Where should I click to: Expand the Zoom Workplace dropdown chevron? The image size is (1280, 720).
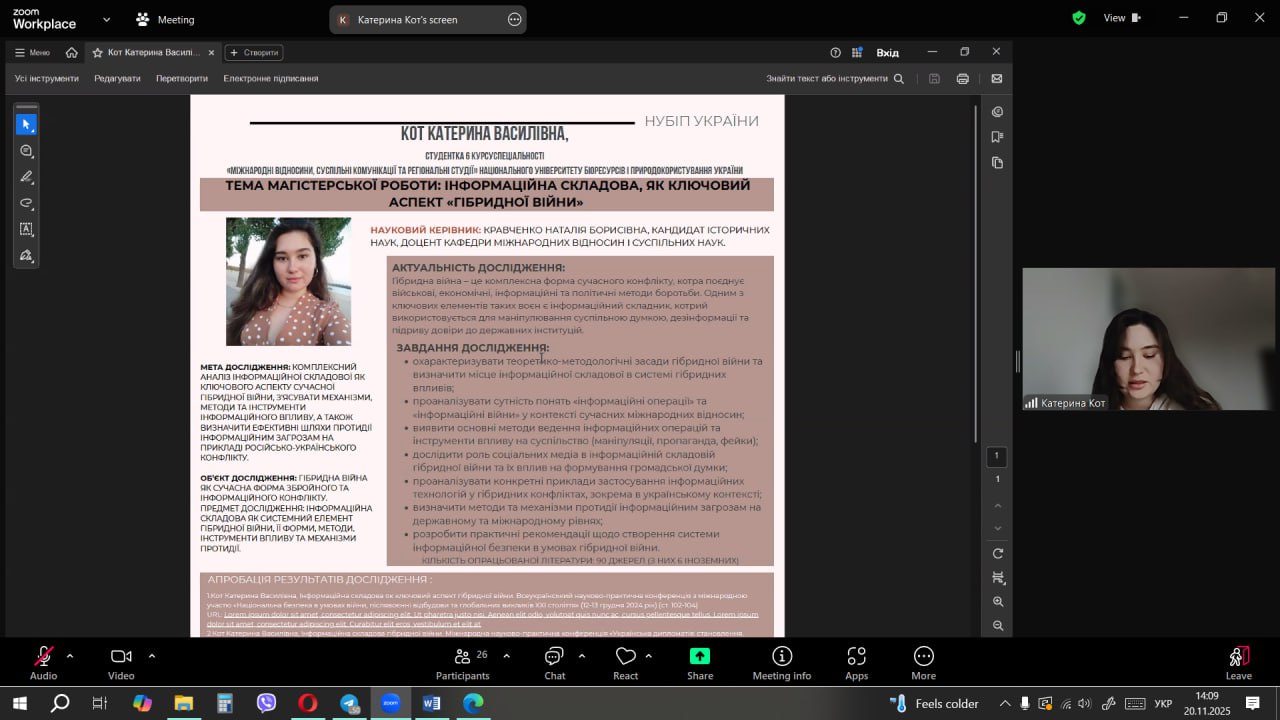coord(107,19)
